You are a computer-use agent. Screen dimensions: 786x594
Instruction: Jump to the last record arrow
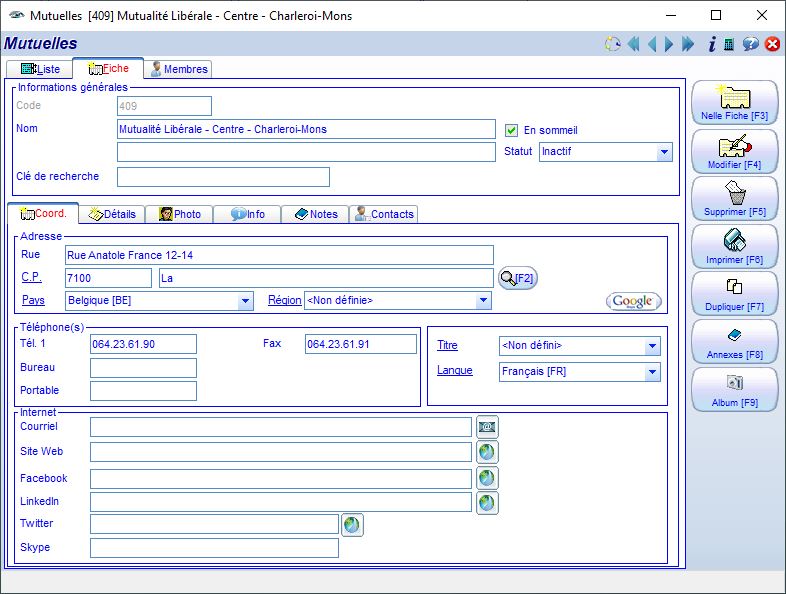[x=688, y=44]
